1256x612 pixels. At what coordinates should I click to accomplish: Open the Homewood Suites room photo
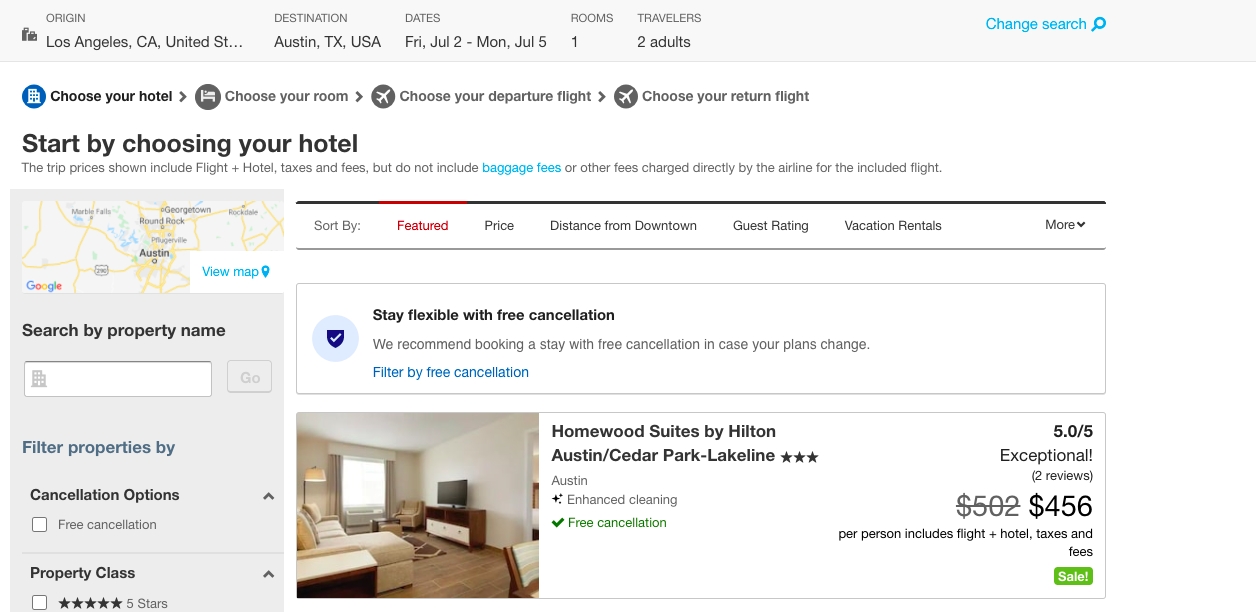point(417,505)
